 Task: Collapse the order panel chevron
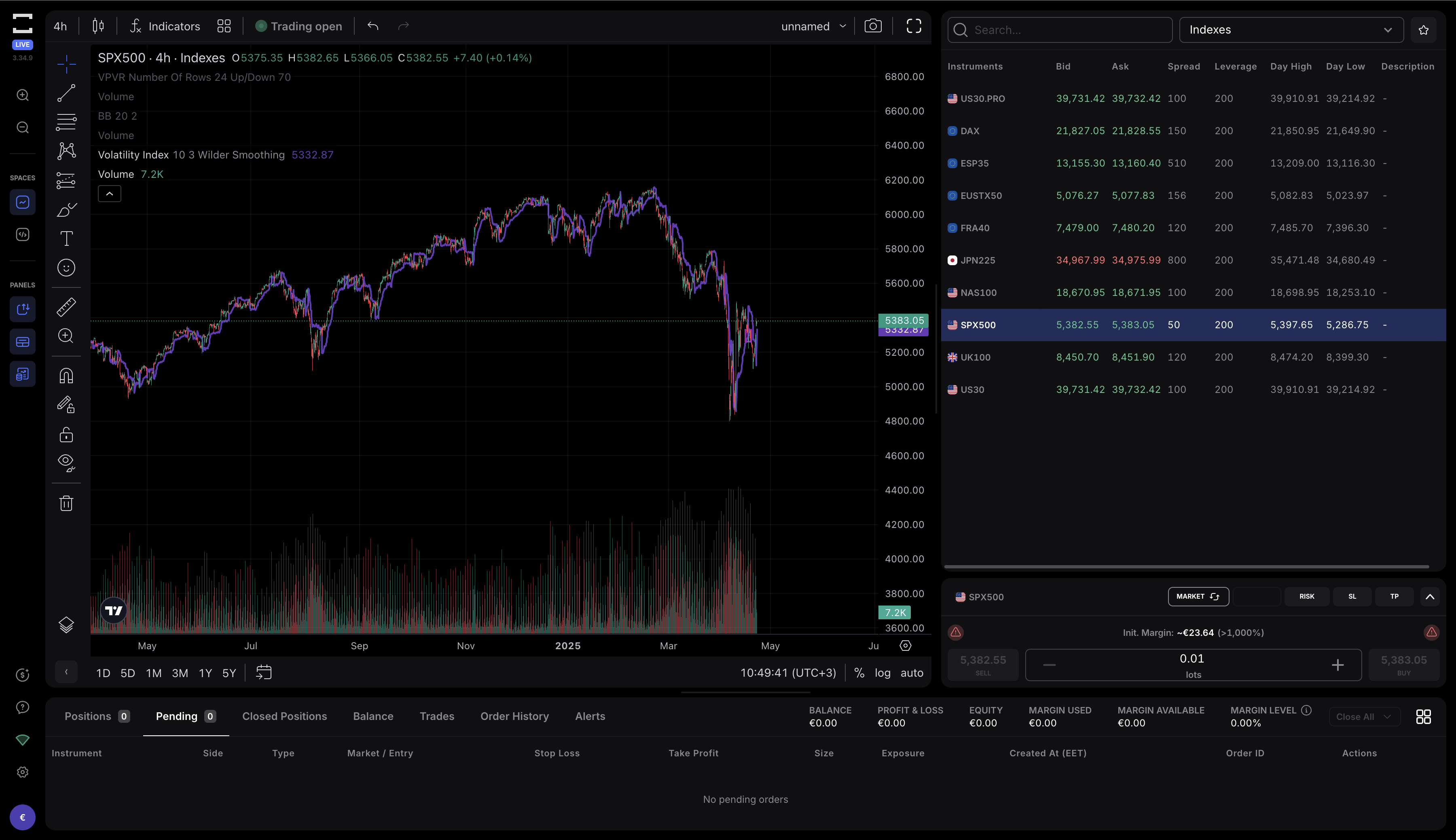click(x=1429, y=597)
